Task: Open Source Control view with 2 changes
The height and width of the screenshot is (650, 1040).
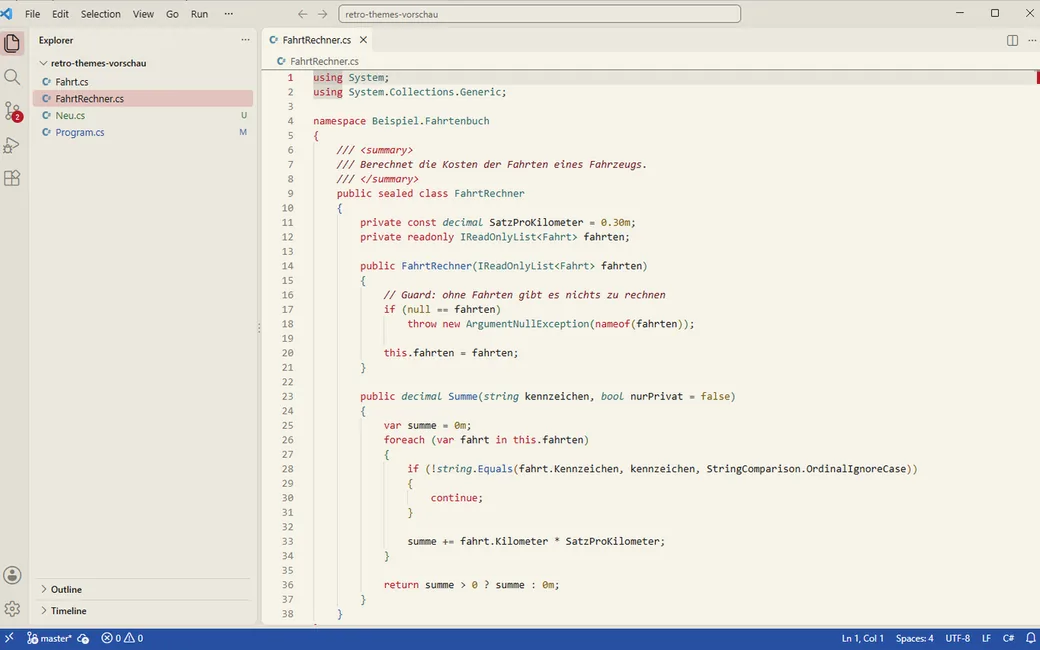Action: (12, 111)
